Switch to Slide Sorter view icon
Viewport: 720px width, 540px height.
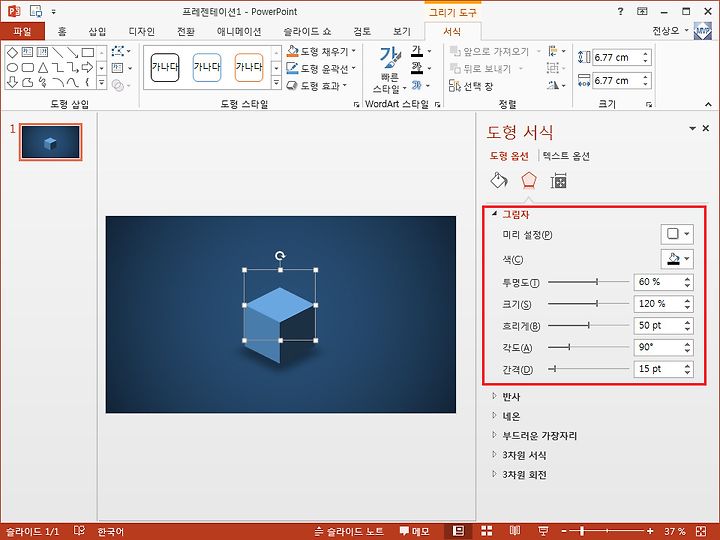point(486,531)
